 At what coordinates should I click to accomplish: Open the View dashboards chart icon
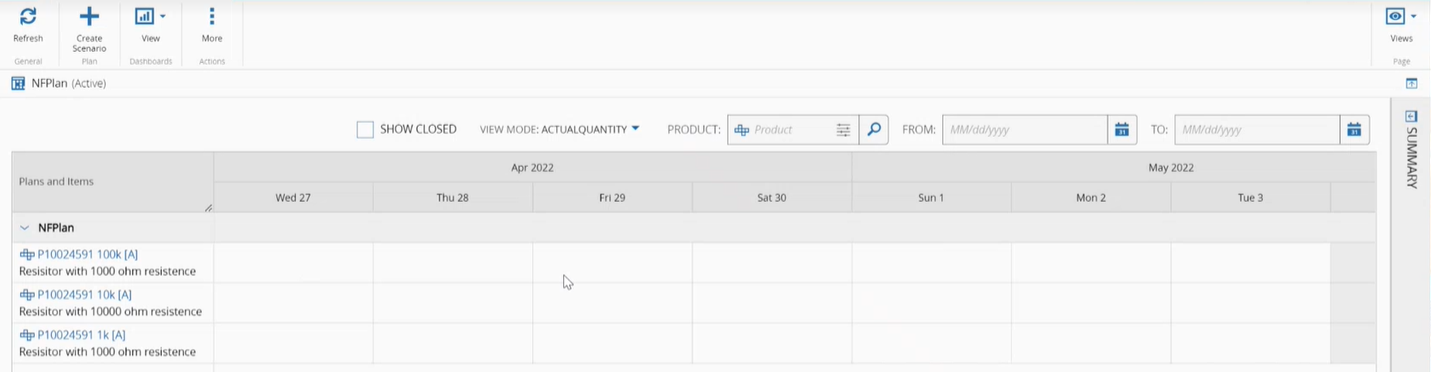click(145, 16)
